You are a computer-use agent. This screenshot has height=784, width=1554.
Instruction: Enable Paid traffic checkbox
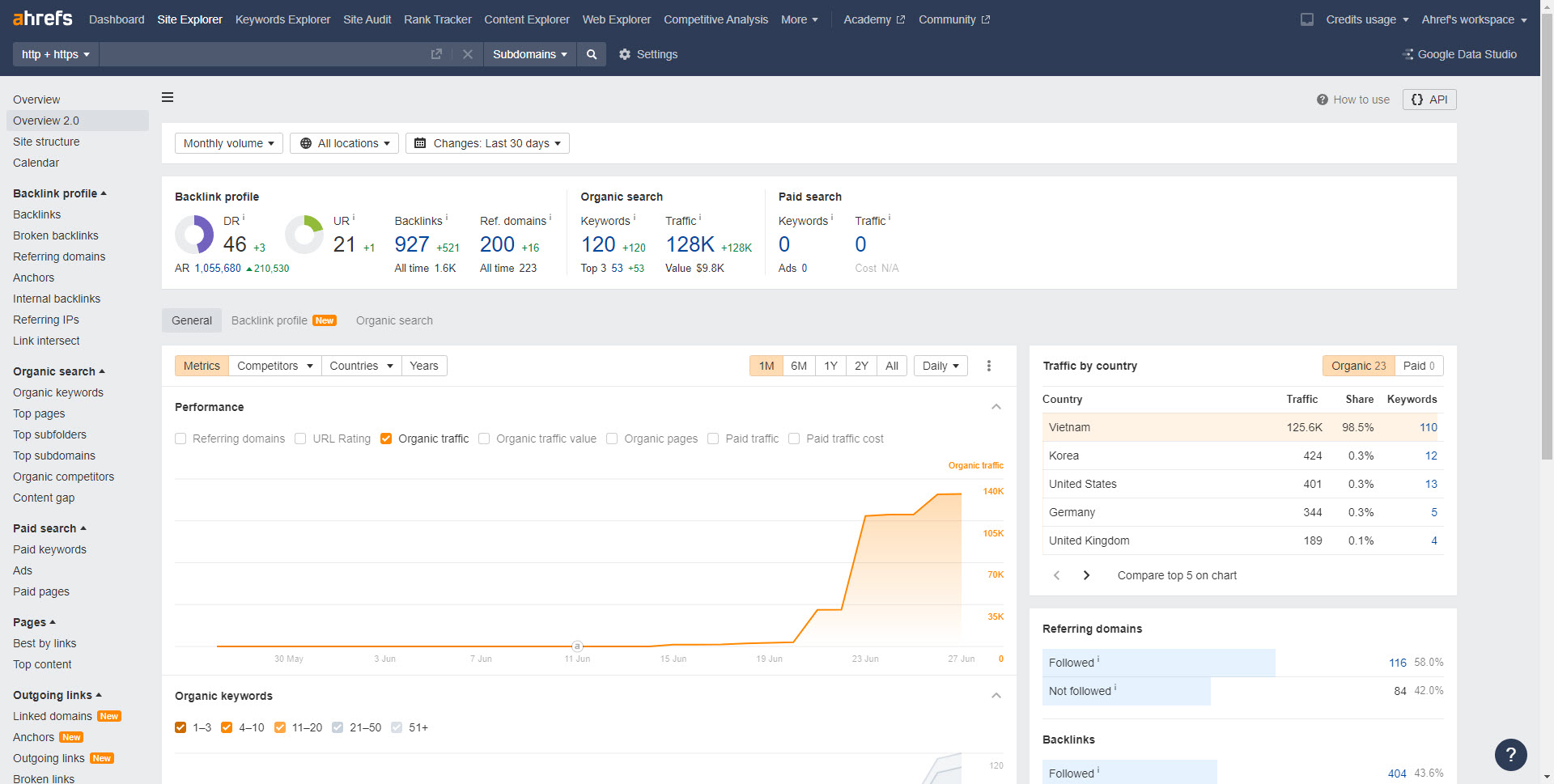click(713, 439)
